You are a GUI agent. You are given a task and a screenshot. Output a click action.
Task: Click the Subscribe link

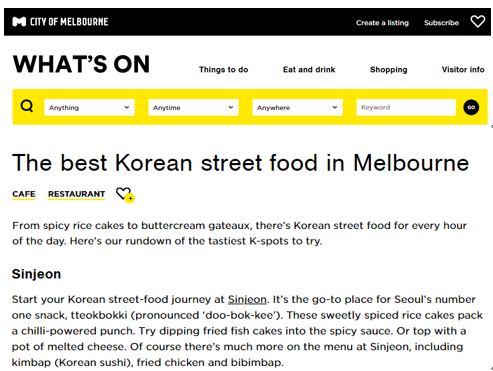click(441, 23)
